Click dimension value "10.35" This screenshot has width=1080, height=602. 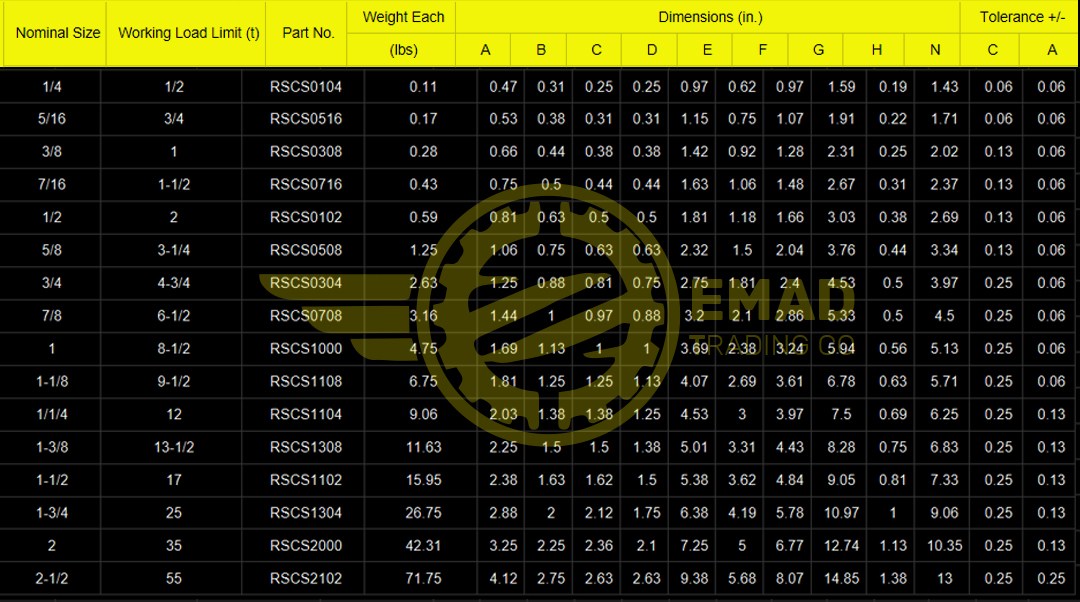click(x=944, y=546)
